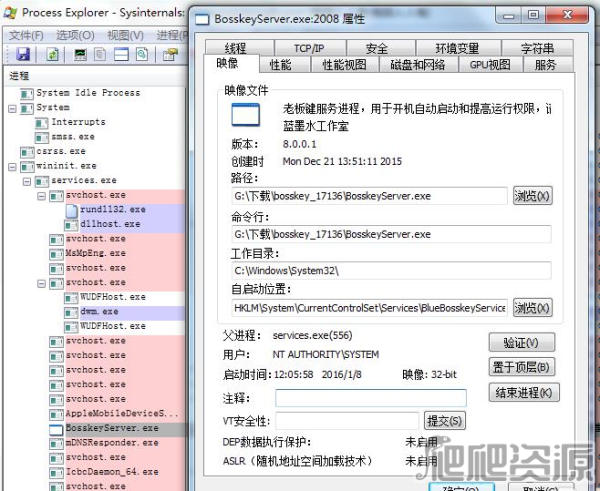Screen dimensions: 600x491
Task: Switch to the GPU视图 tab
Action: pos(491,64)
